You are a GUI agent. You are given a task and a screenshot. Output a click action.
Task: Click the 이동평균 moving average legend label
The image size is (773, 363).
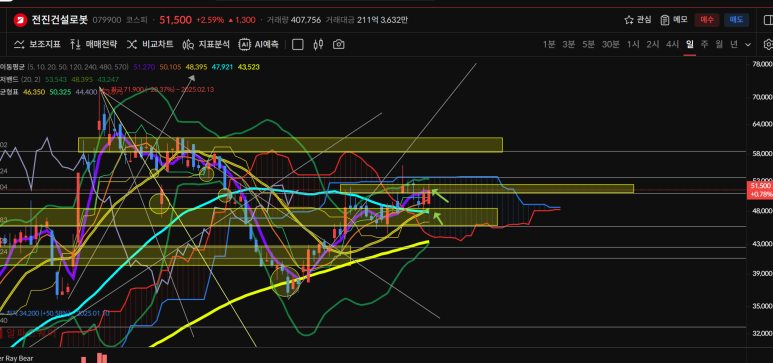13,67
